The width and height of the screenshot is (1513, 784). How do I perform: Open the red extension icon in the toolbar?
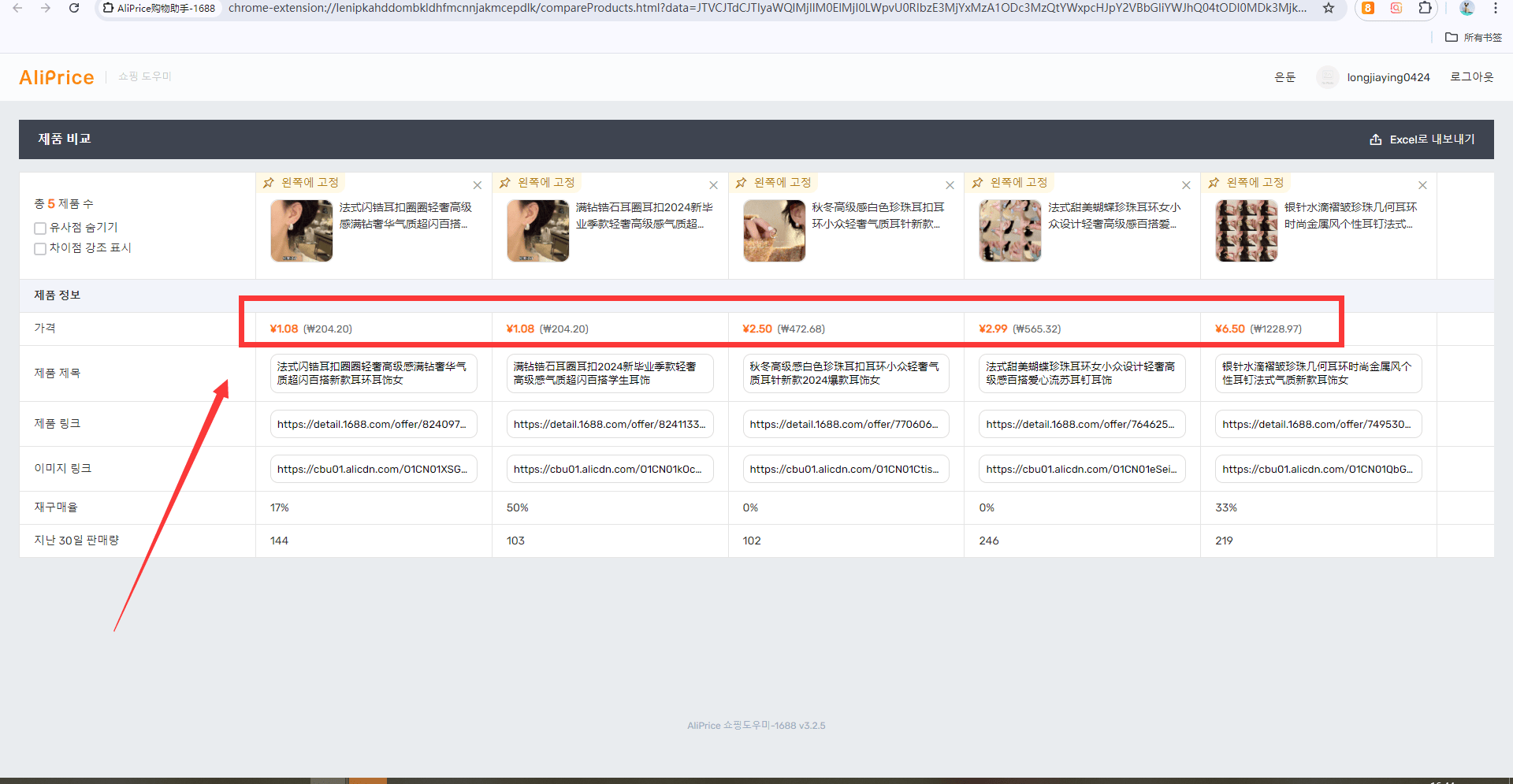pyautogui.click(x=1396, y=8)
